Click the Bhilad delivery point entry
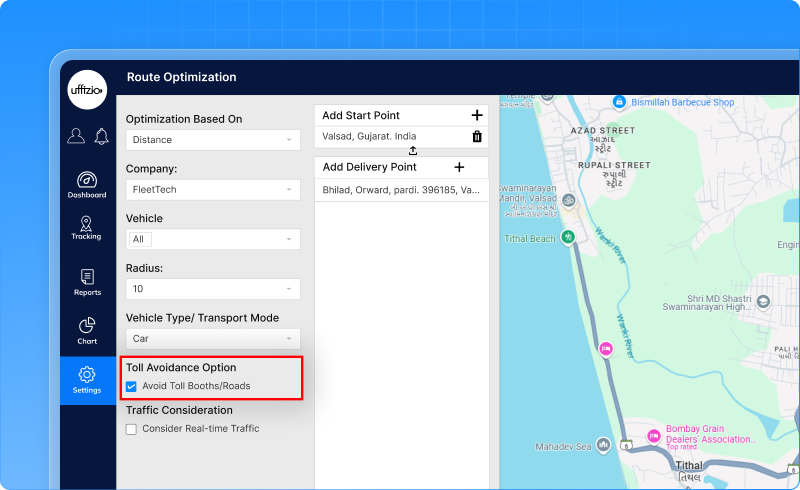 coord(400,190)
